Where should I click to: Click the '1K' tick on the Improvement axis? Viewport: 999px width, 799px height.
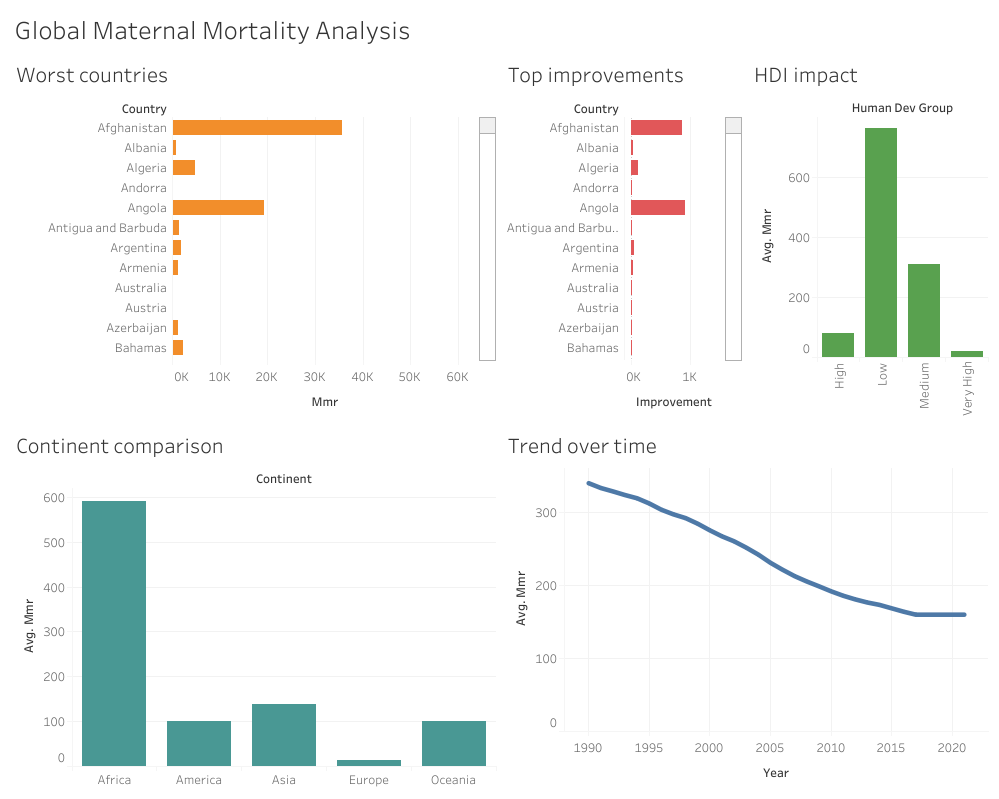pos(689,377)
